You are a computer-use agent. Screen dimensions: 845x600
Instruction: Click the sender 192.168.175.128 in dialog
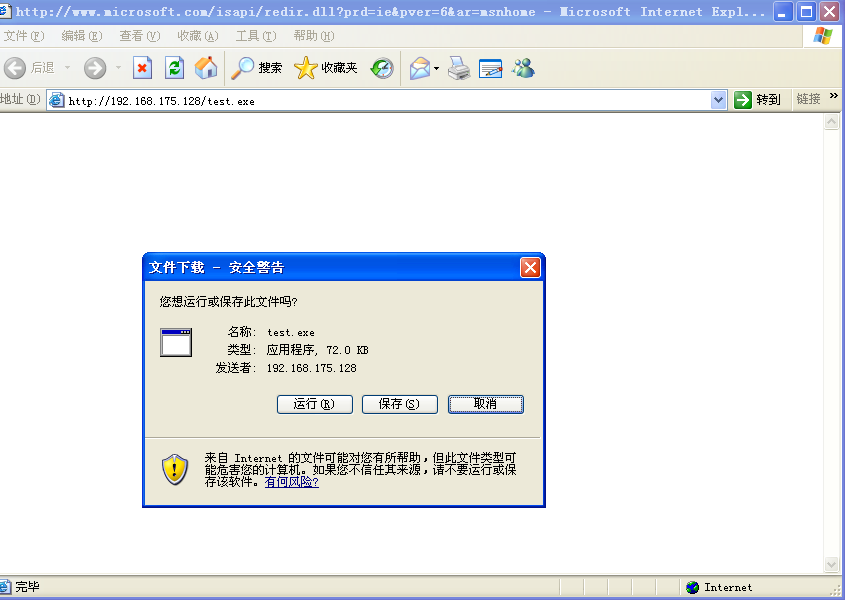click(x=311, y=368)
